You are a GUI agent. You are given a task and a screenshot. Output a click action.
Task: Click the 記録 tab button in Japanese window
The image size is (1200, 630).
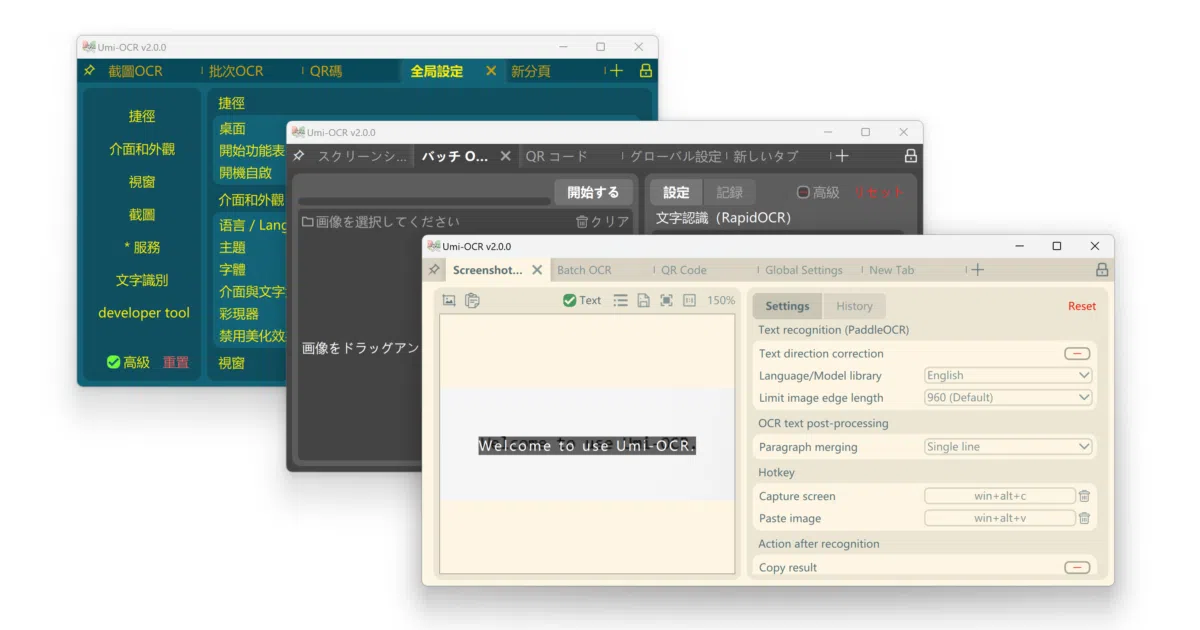click(730, 192)
